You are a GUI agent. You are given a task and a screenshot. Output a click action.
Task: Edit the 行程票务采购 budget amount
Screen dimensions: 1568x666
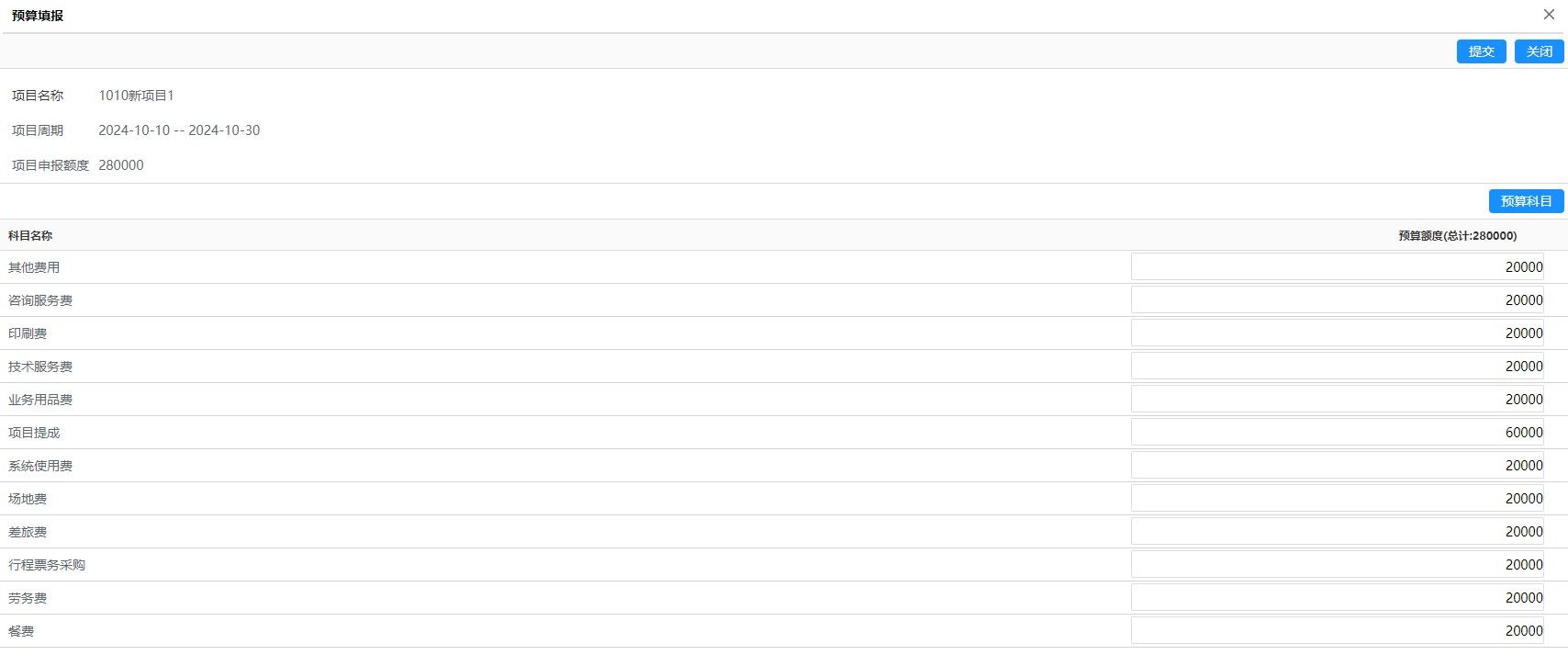point(1337,565)
